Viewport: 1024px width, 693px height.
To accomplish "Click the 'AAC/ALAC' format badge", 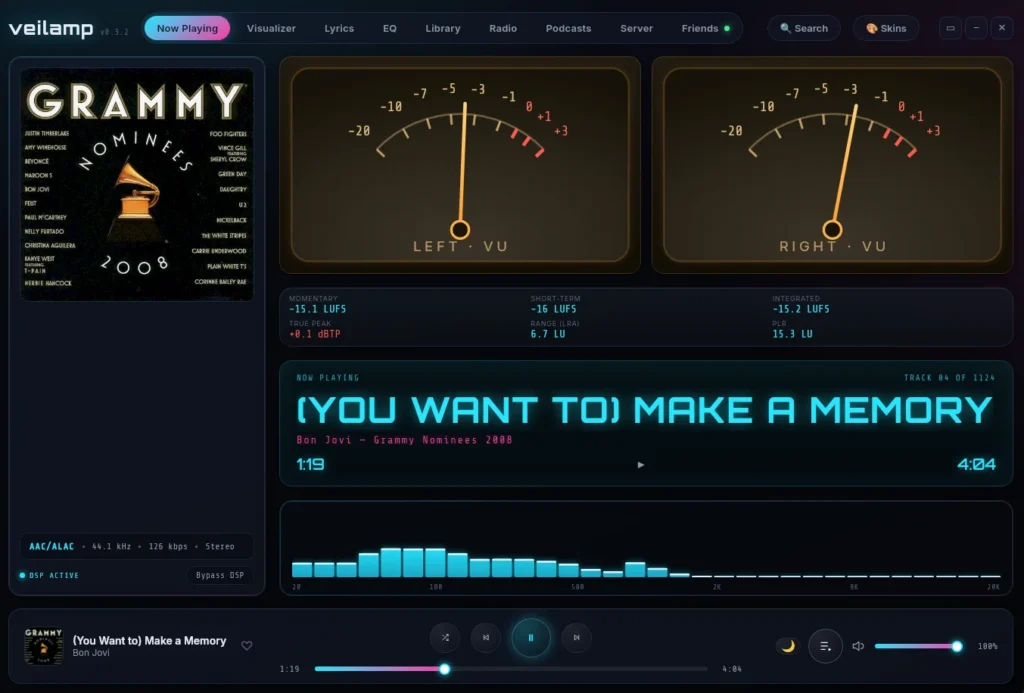I will click(x=52, y=547).
